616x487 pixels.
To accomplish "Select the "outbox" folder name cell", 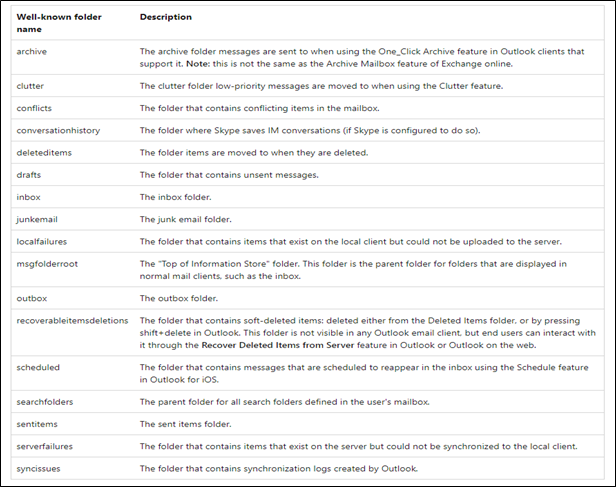I will 33,298.
